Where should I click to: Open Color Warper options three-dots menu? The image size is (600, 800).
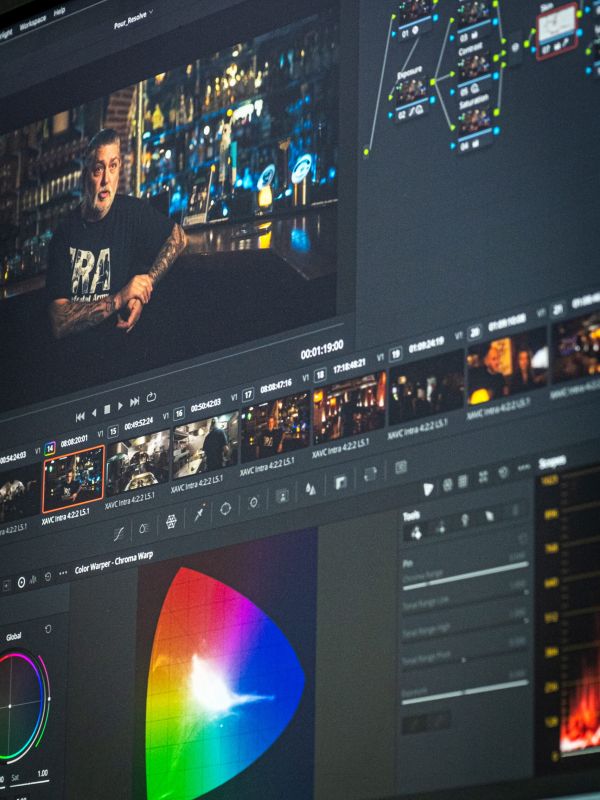point(63,573)
